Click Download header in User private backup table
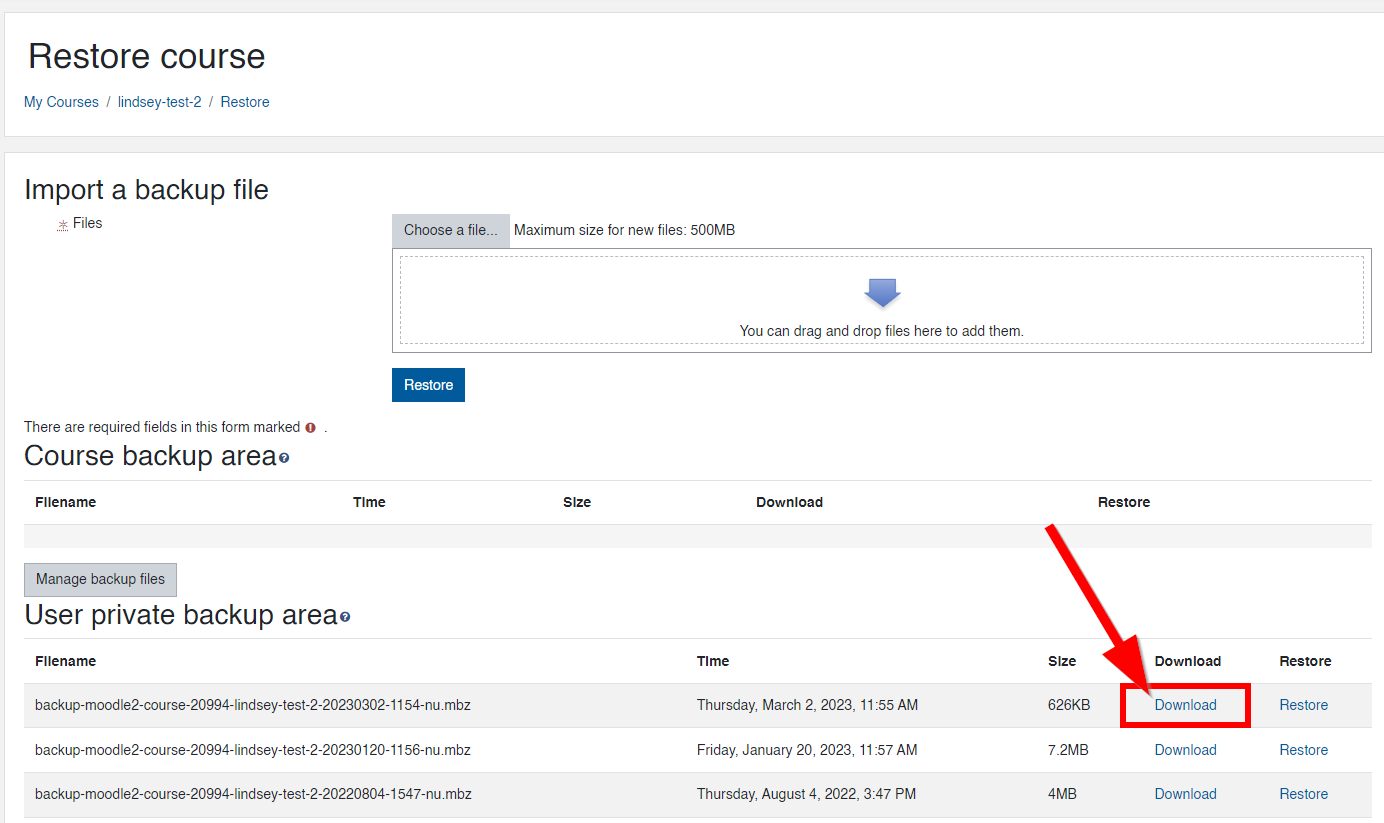The image size is (1384, 823). click(x=1188, y=661)
